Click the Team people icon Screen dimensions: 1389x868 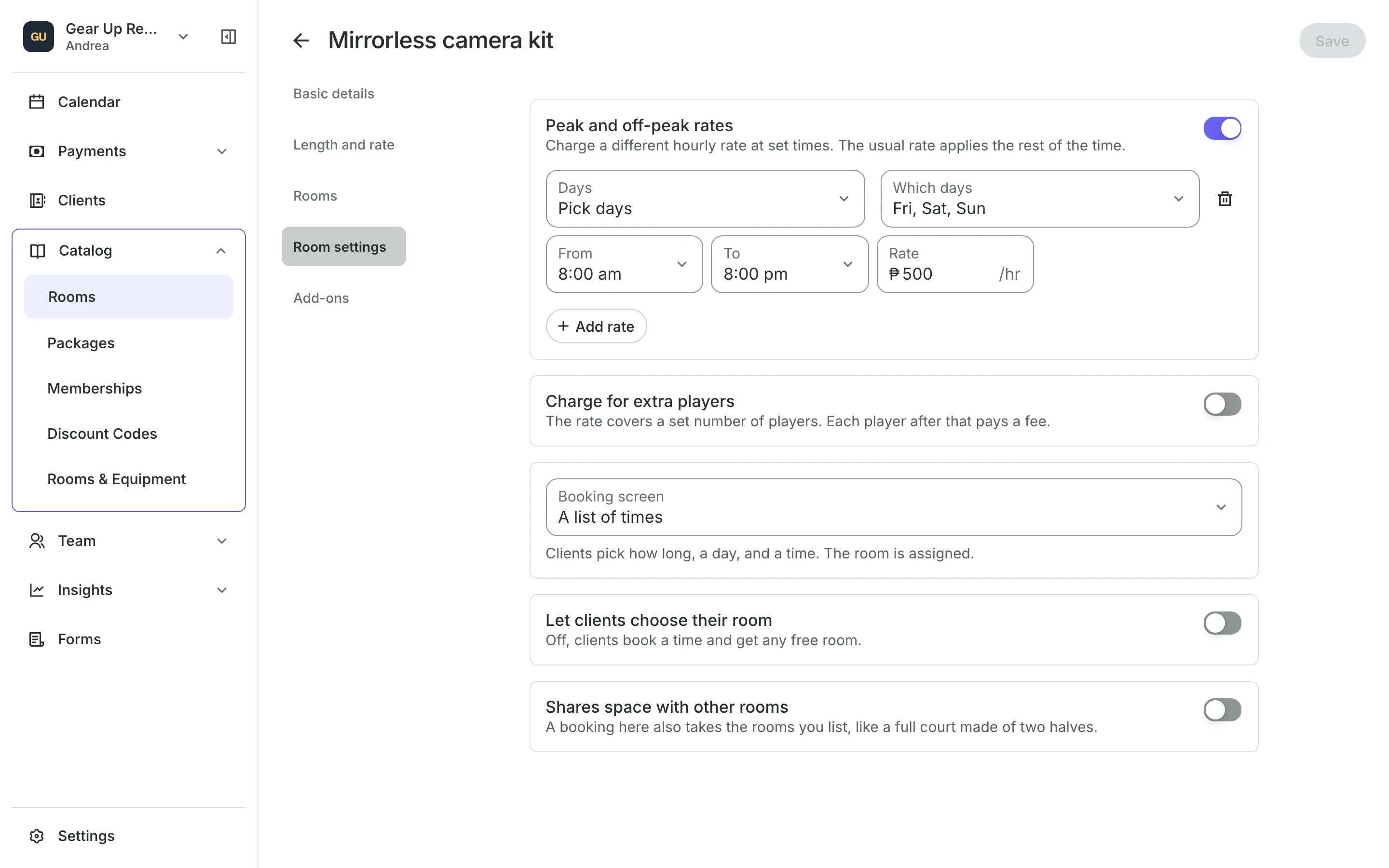[37, 541]
